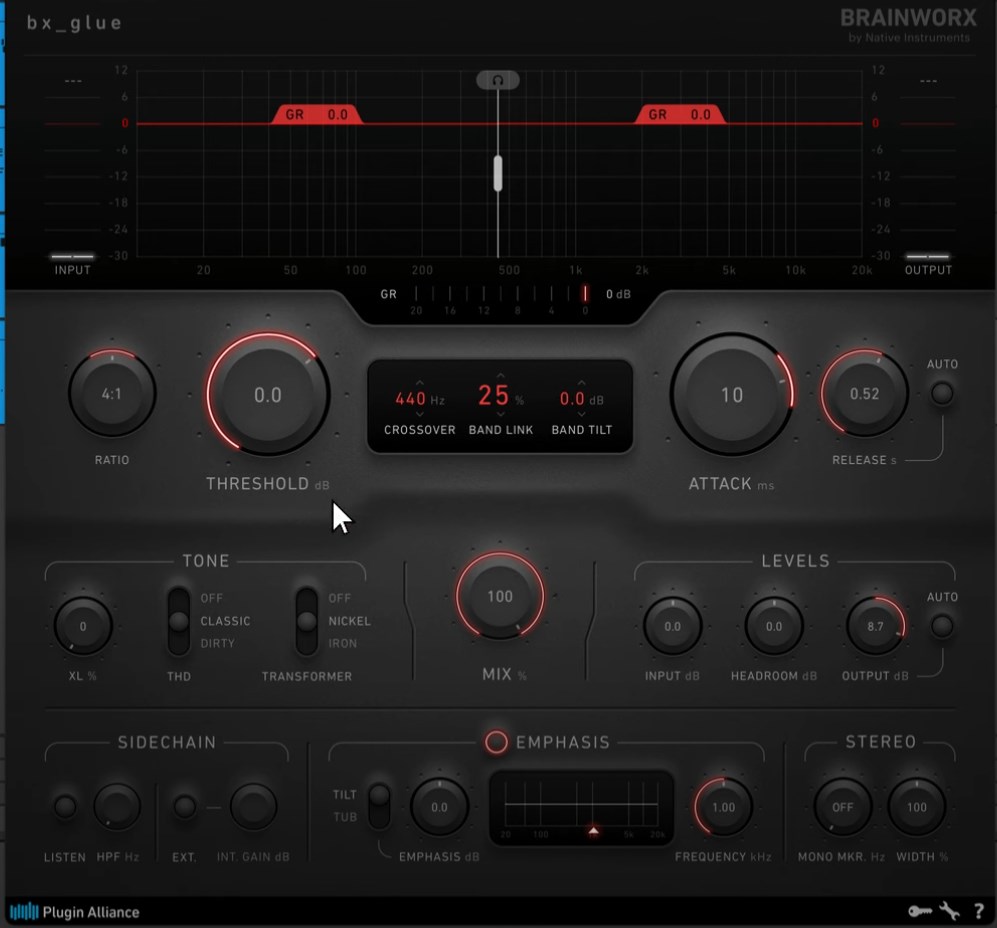997x928 pixels.
Task: Click the emphasis frequency triangle marker
Action: (x=593, y=831)
